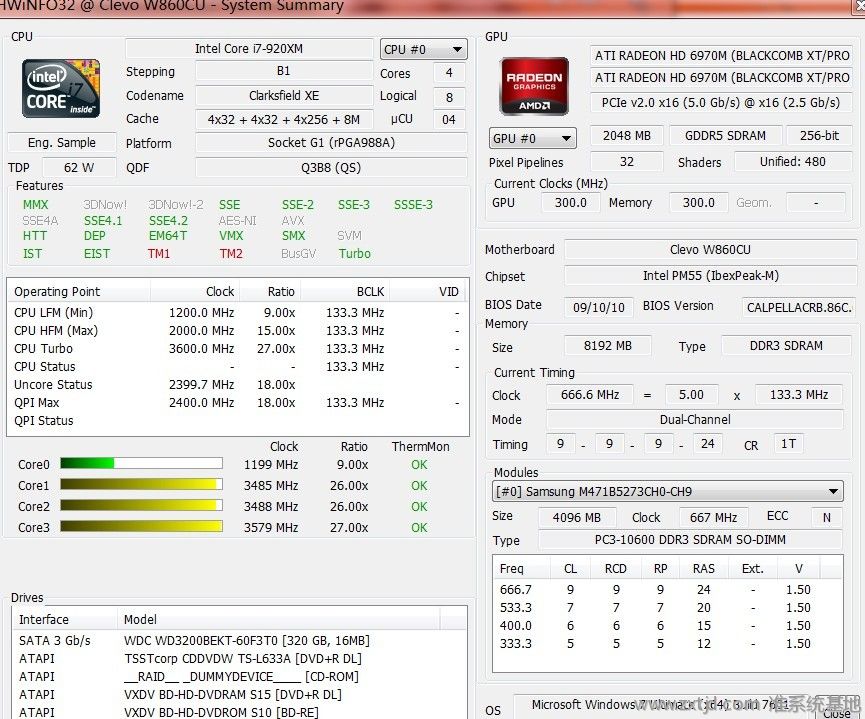Viewport: 865px width, 719px height.
Task: Click the 2048 MB video memory field
Action: (x=626, y=136)
